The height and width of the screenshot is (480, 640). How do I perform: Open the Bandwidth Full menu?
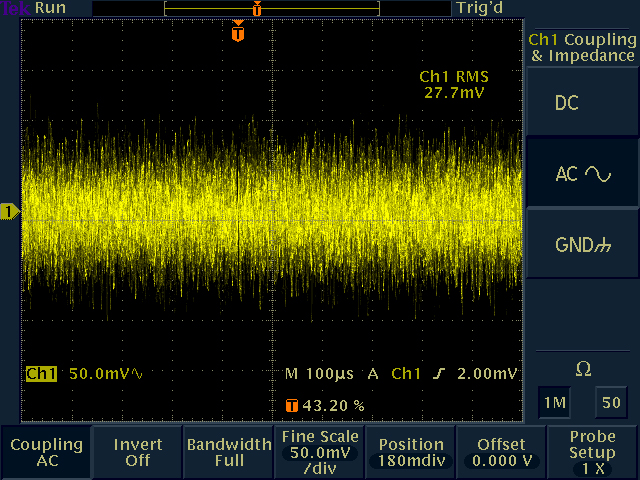[229, 452]
